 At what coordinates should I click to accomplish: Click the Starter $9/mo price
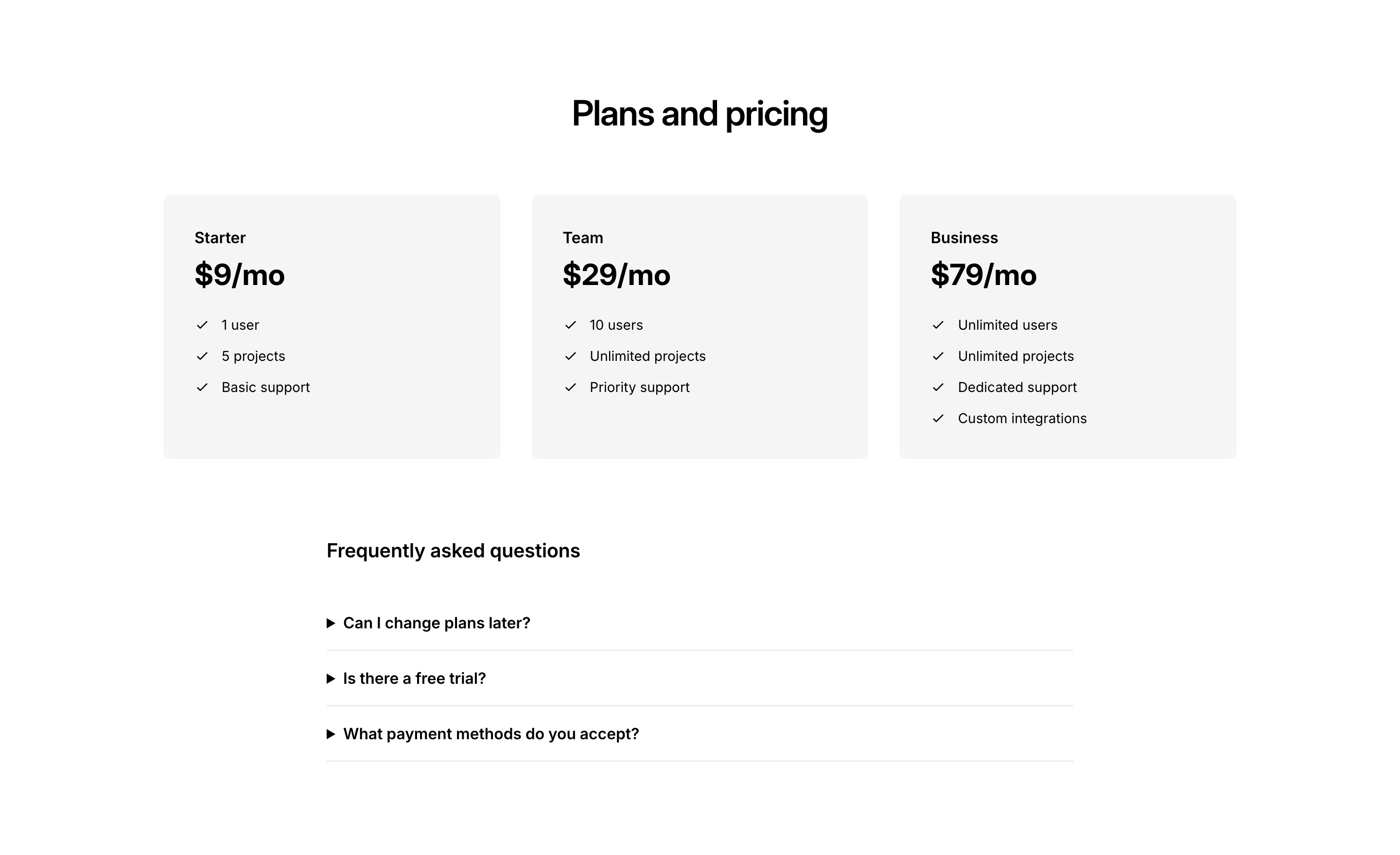click(x=239, y=275)
